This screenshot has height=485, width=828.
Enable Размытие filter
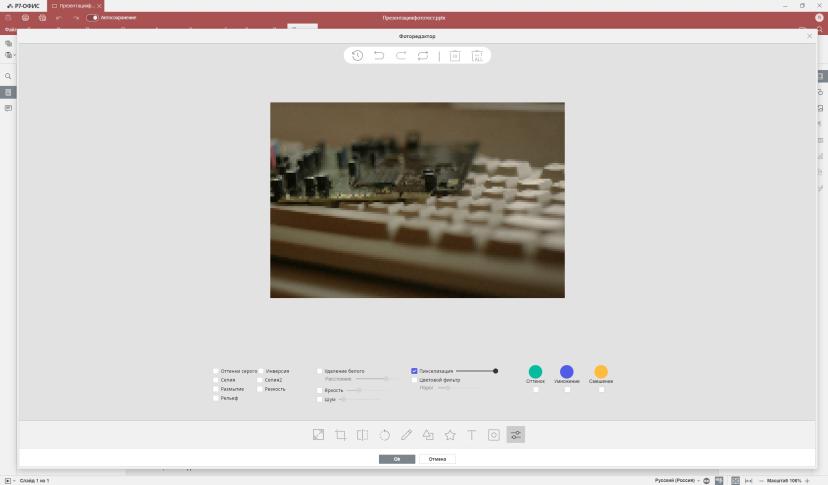tap(215, 389)
